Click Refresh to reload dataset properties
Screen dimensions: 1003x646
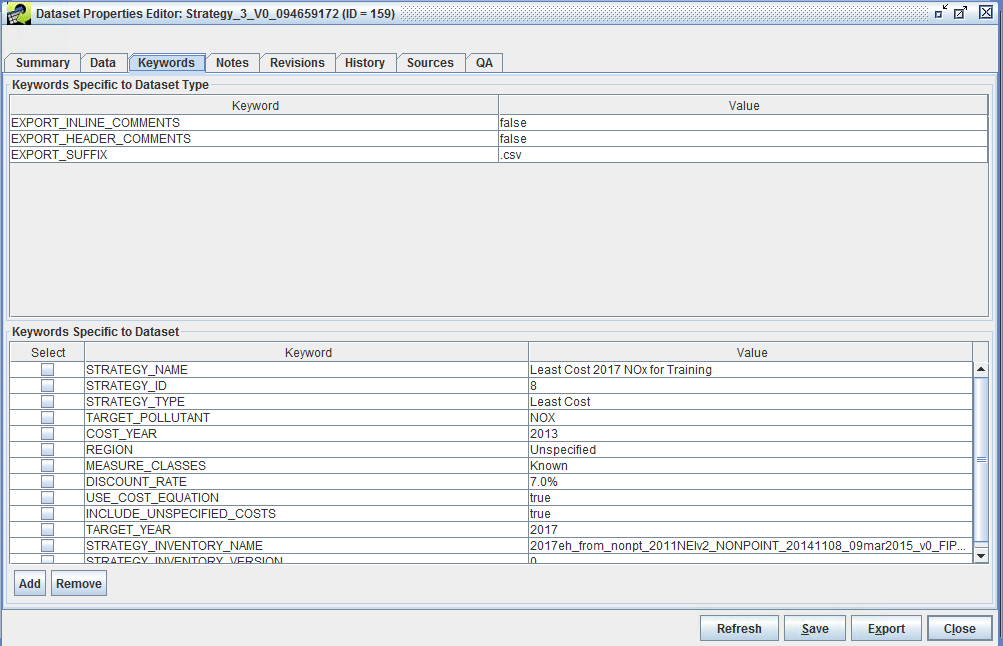coord(739,628)
